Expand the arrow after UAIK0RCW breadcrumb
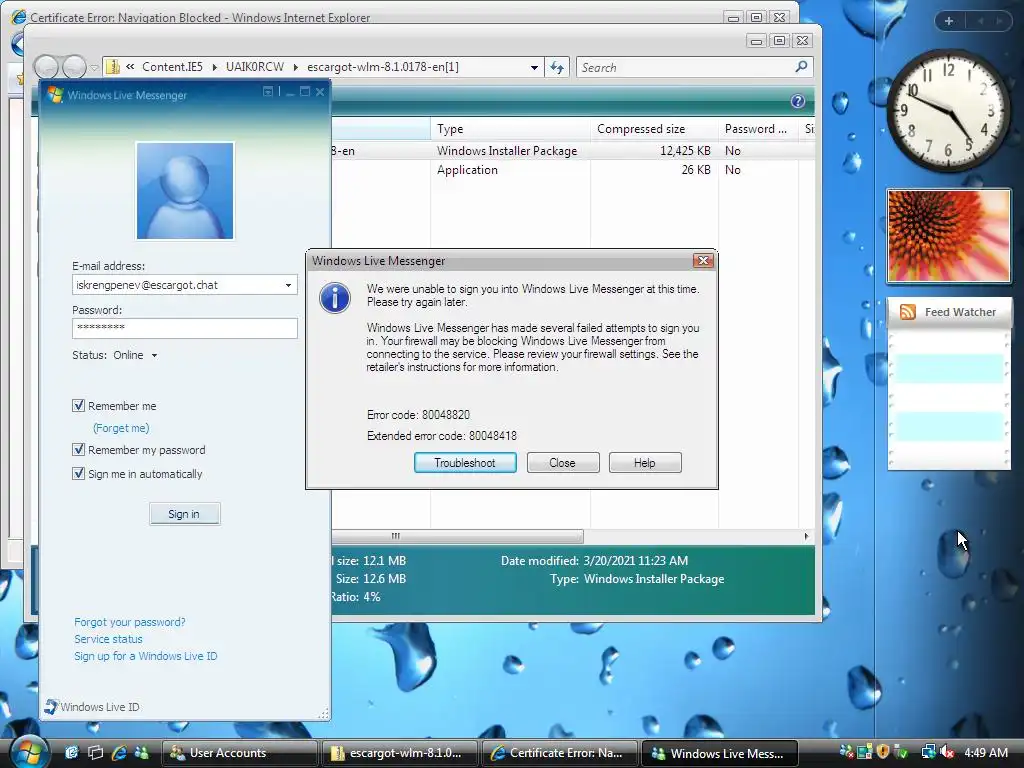Screen dimensions: 1024x768 [296, 67]
